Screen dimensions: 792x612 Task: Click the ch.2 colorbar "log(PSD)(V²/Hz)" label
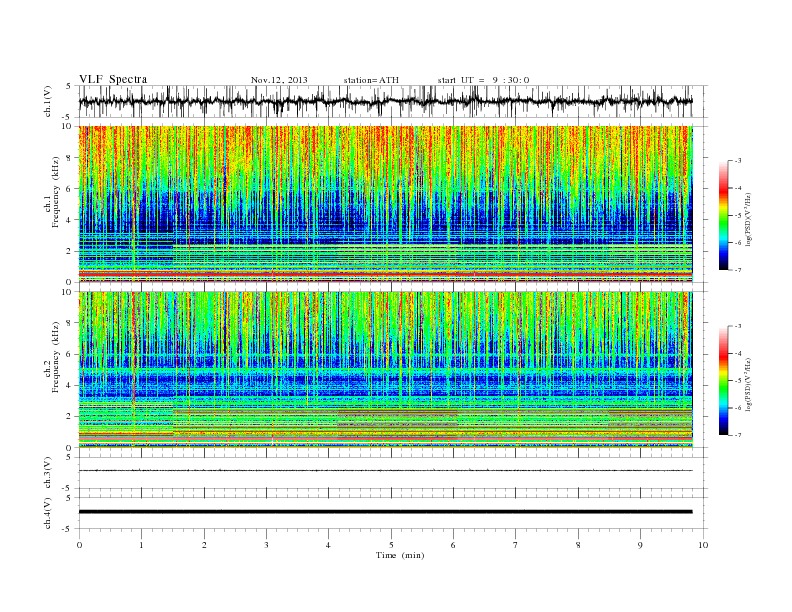coord(748,384)
